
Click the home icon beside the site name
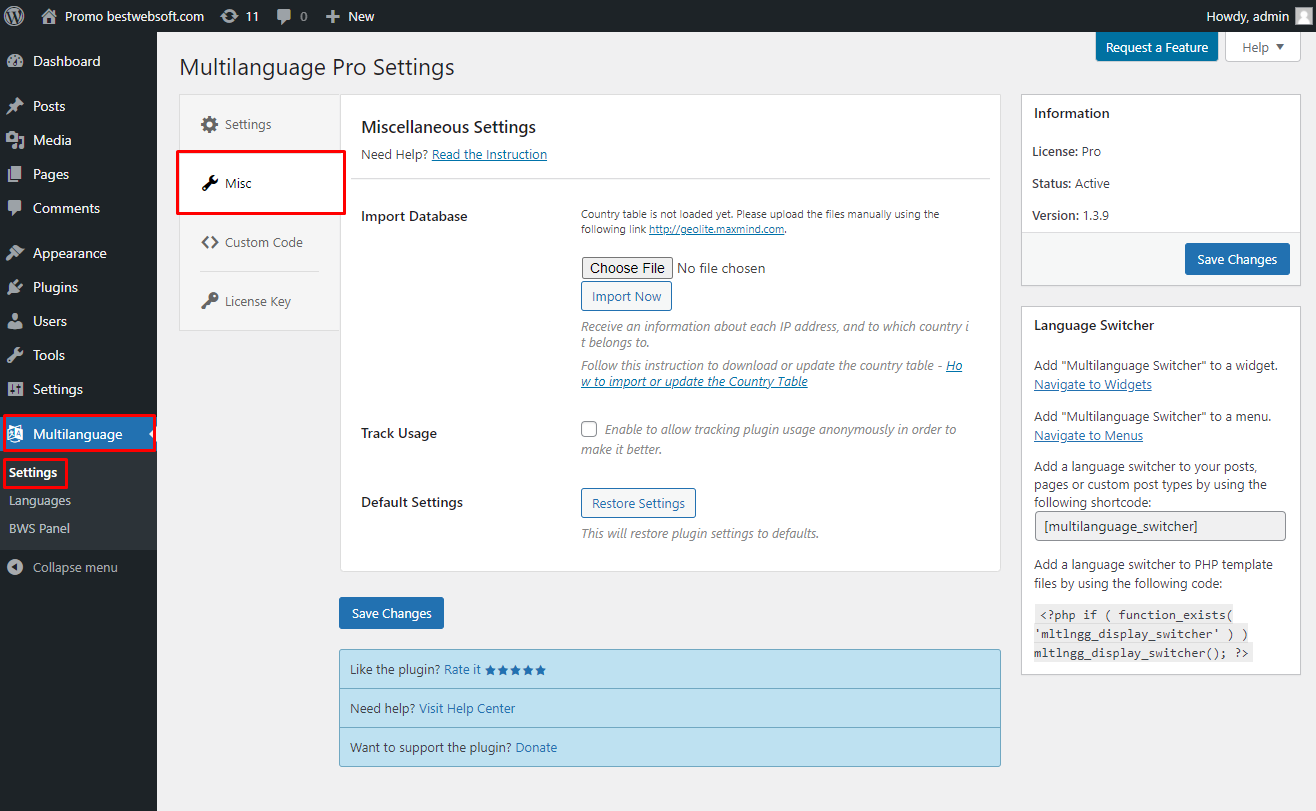click(49, 16)
